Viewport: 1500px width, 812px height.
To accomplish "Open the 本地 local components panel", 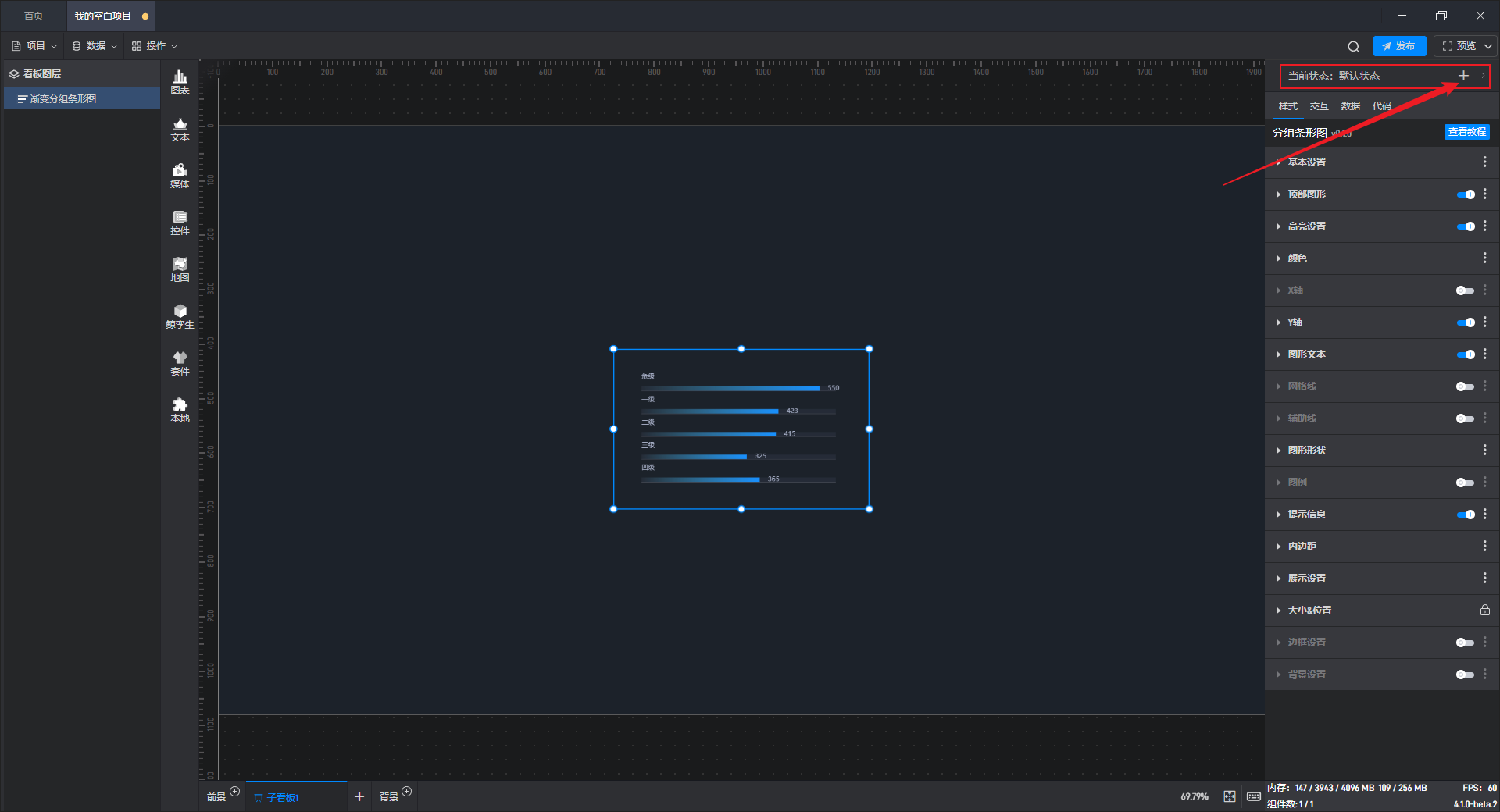I will point(180,410).
